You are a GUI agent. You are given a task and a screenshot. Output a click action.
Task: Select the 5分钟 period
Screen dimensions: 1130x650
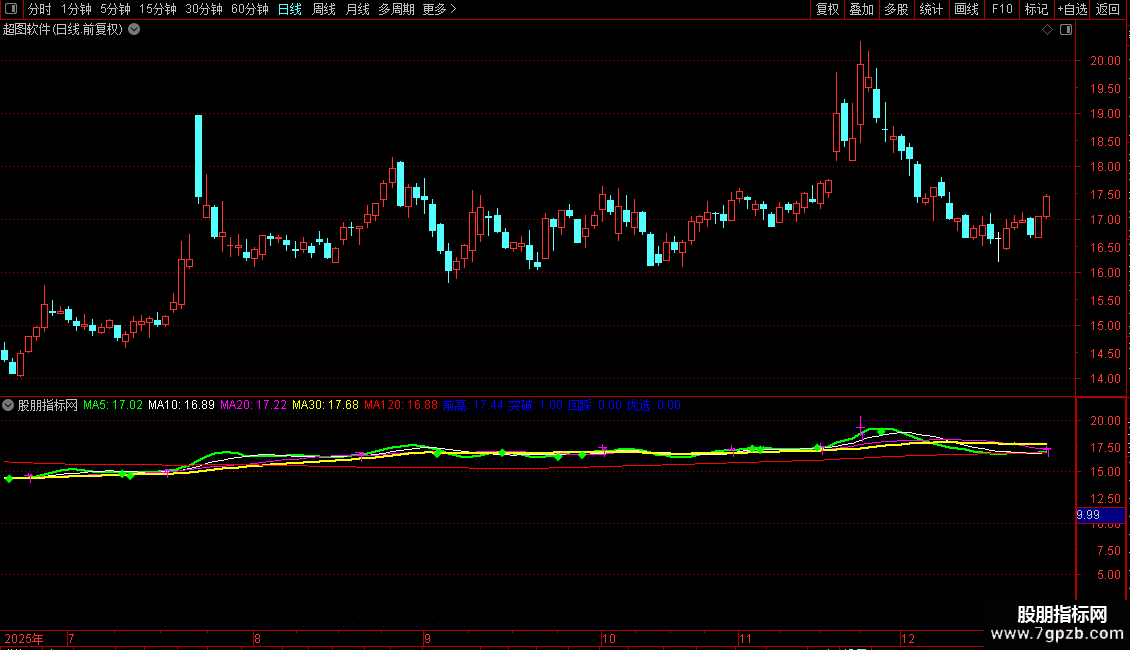click(x=115, y=9)
